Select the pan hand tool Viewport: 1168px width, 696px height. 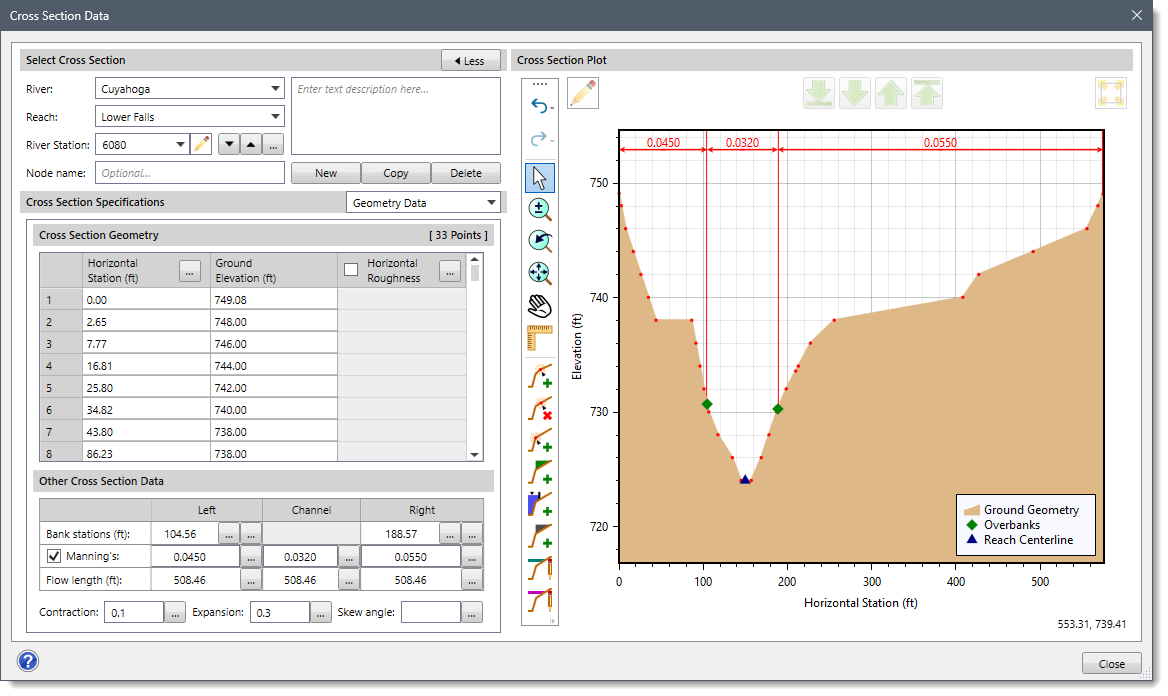(539, 306)
